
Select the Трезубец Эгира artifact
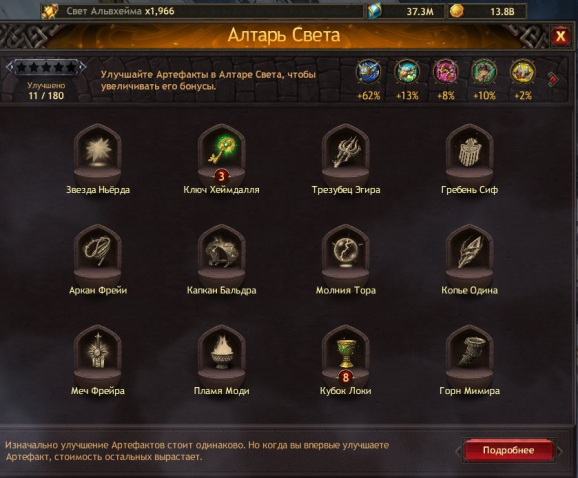345,156
